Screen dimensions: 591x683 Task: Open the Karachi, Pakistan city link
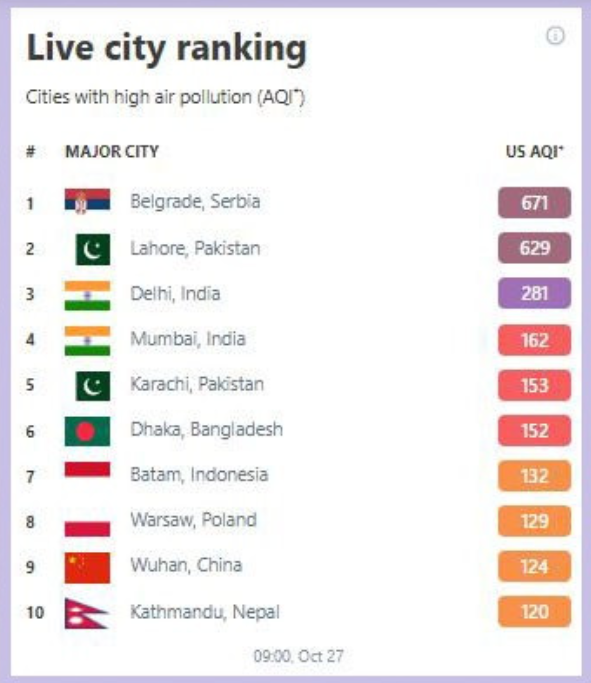coord(197,384)
